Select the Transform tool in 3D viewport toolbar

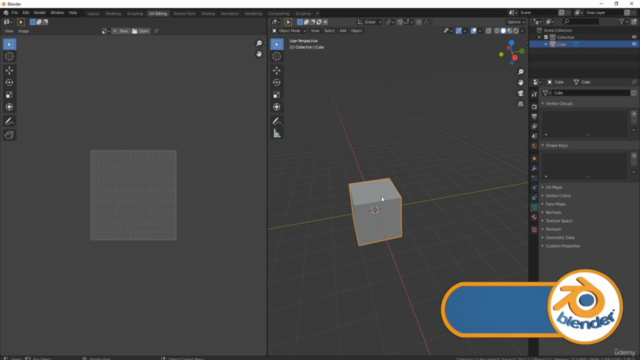coord(276,107)
